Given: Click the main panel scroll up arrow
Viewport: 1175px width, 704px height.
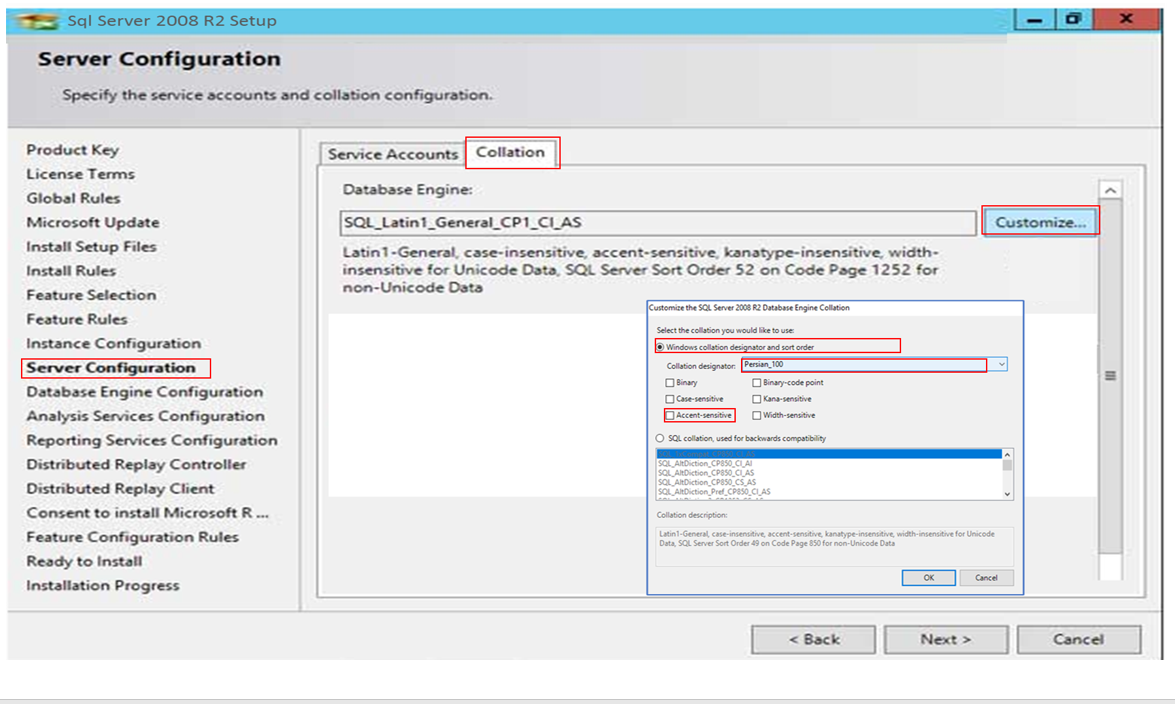Looking at the screenshot, I should [x=1111, y=190].
